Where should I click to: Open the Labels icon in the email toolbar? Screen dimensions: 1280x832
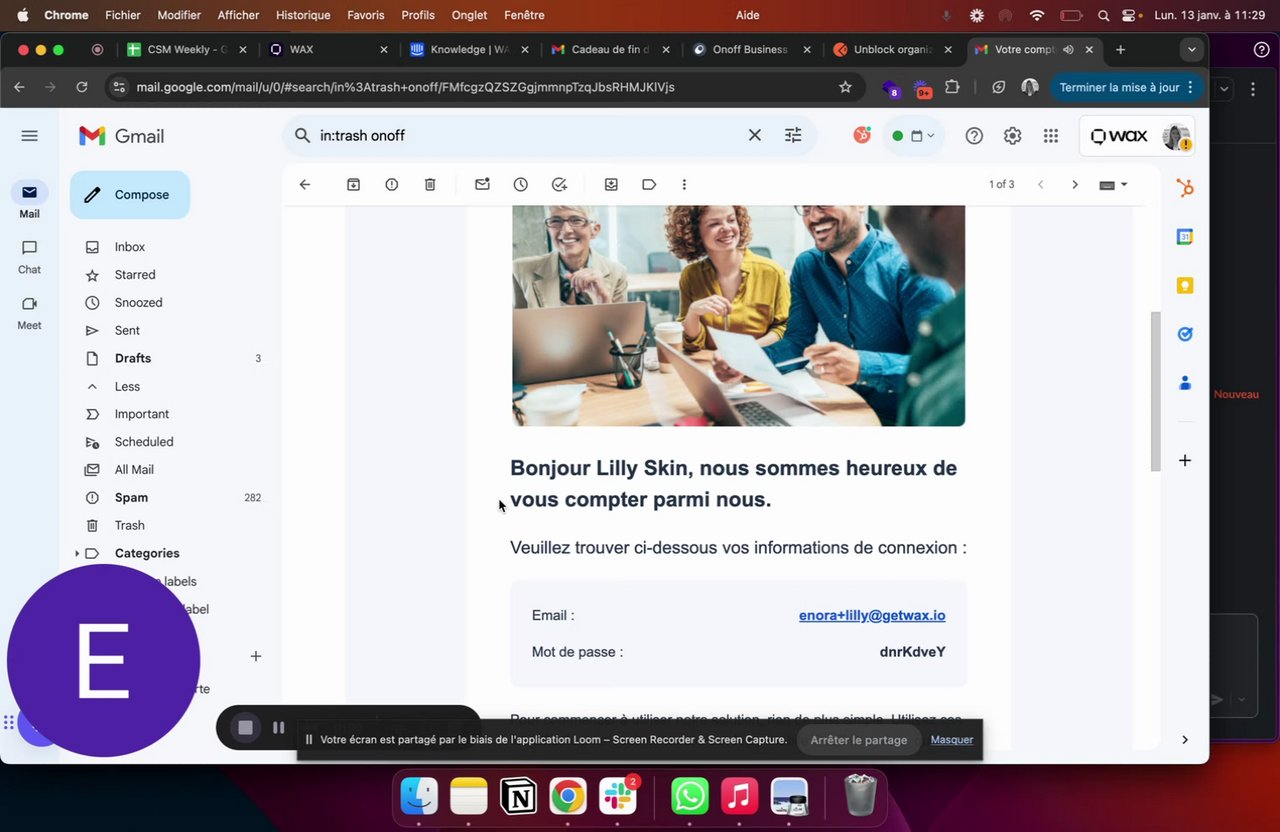(x=649, y=184)
